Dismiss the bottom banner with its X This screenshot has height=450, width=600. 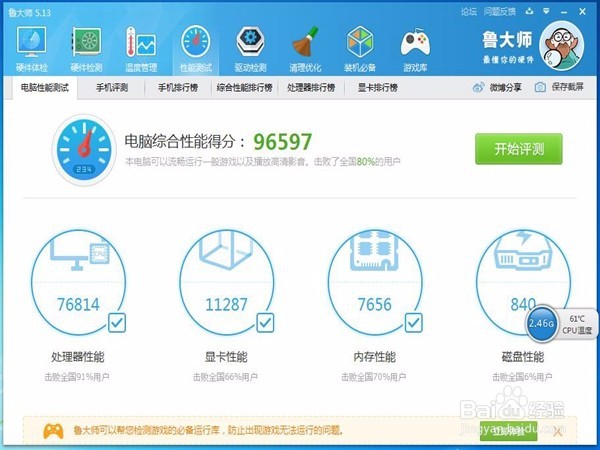point(558,432)
